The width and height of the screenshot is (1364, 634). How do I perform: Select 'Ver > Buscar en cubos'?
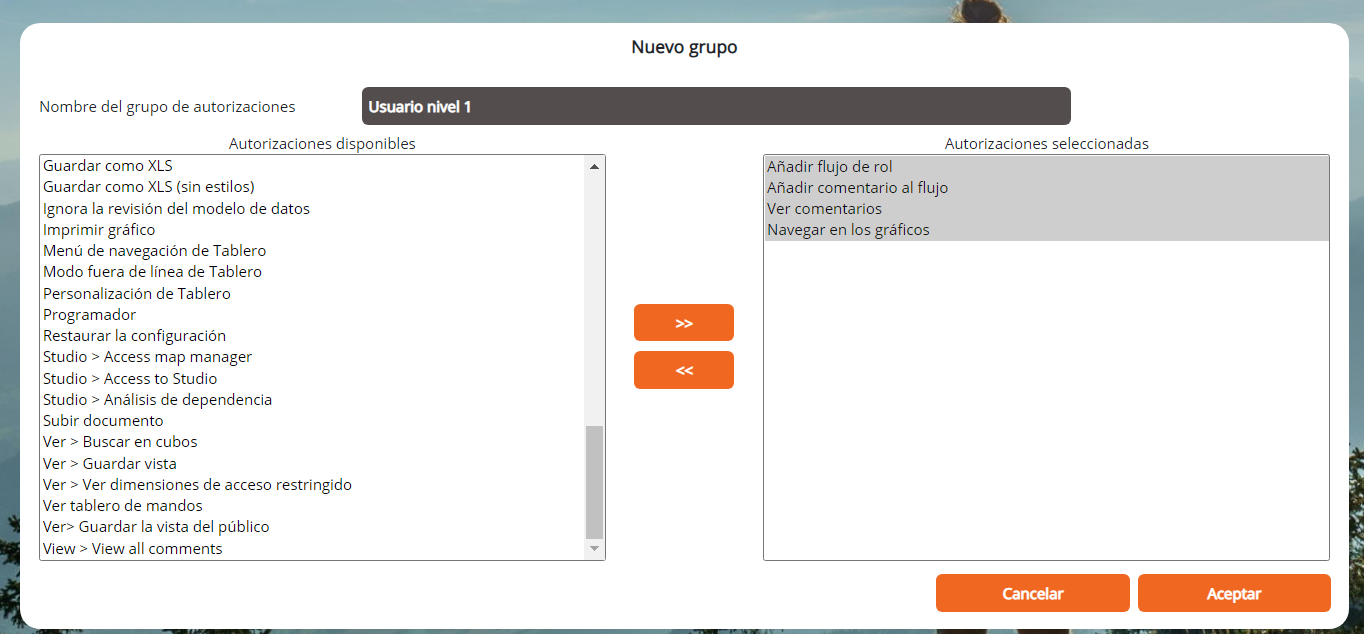120,442
